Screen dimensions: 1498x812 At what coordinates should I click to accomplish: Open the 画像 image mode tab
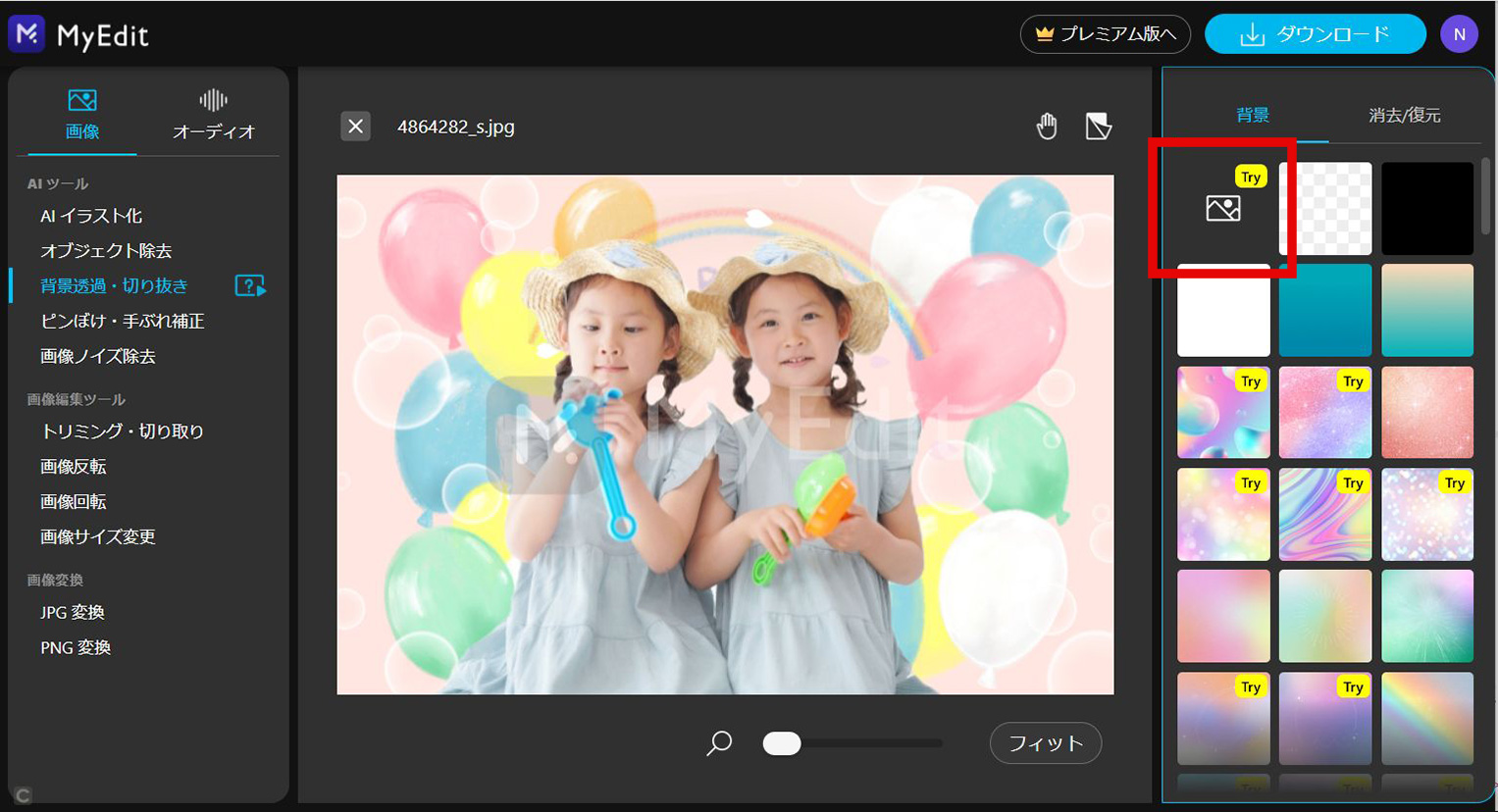tap(82, 115)
